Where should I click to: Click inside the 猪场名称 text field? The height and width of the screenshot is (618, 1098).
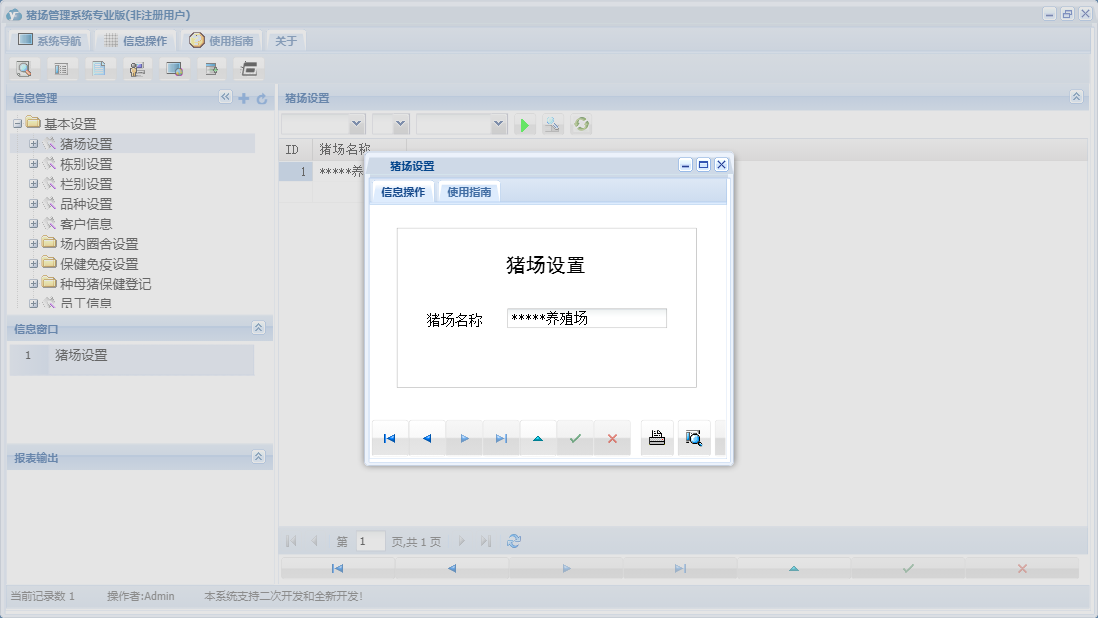(586, 317)
